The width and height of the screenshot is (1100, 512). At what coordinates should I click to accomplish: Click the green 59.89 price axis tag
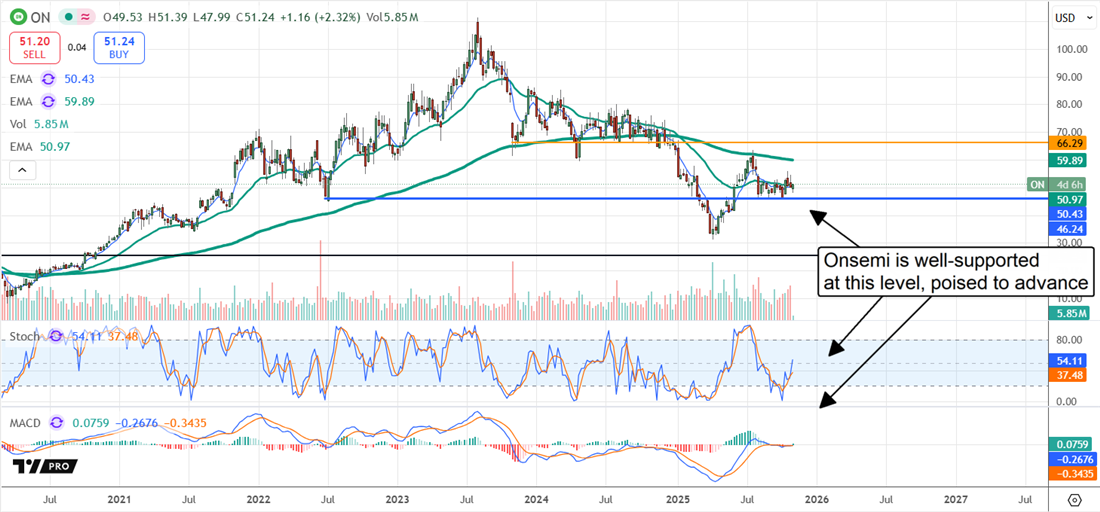pyautogui.click(x=1067, y=161)
